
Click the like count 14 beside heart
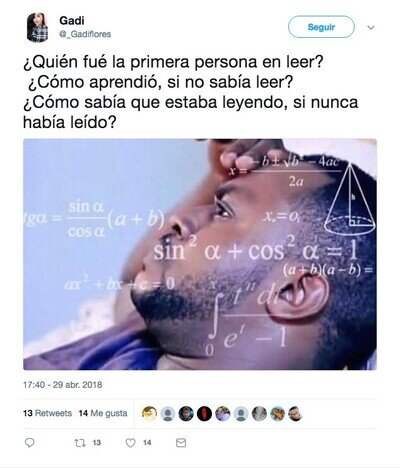coord(147,443)
